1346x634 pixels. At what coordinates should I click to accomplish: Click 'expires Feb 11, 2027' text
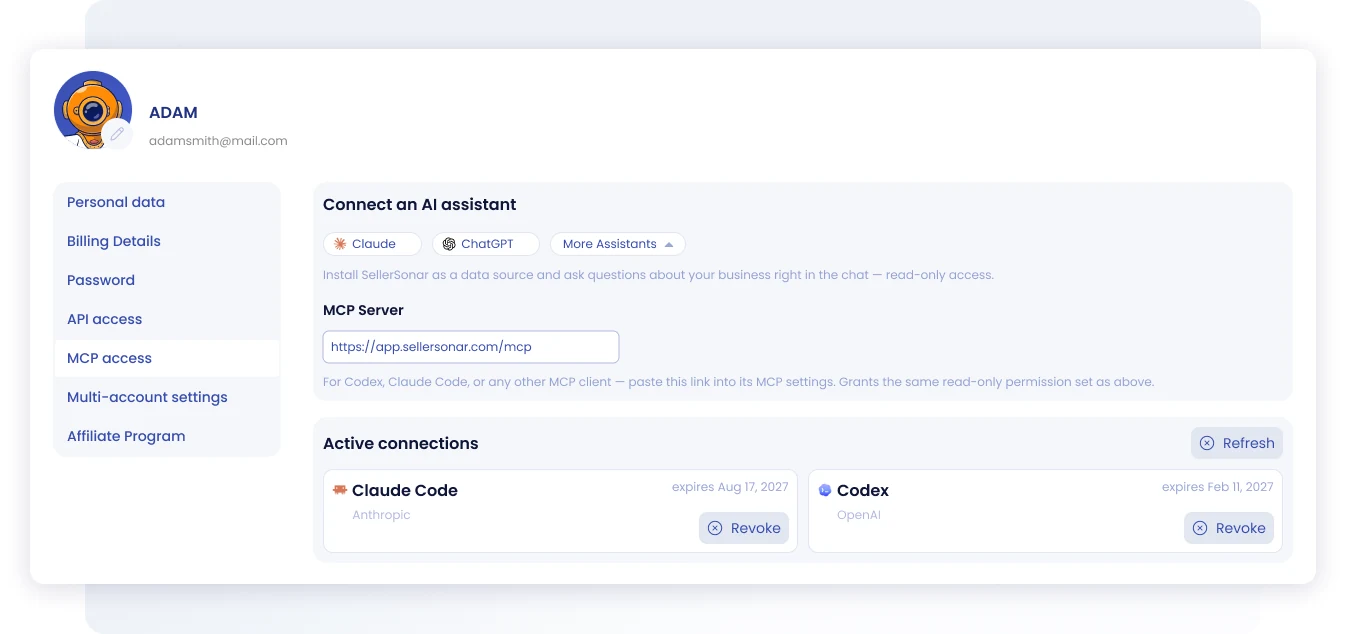point(1218,487)
